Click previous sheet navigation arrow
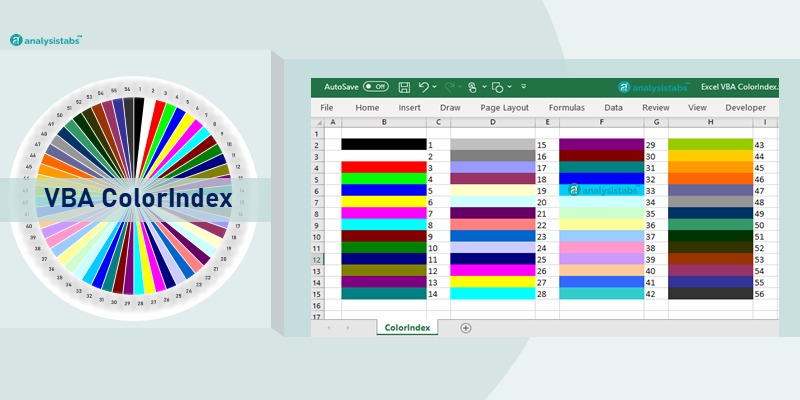The image size is (800, 400). click(329, 328)
